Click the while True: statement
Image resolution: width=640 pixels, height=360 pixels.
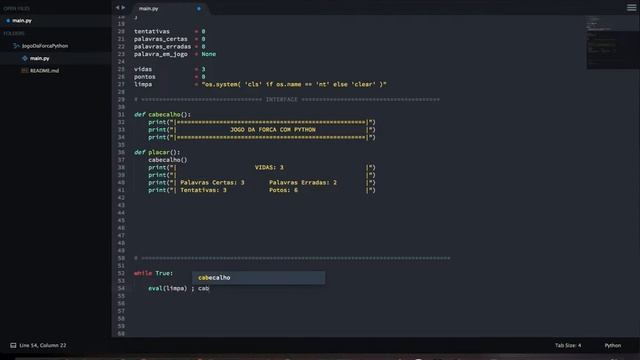point(153,273)
